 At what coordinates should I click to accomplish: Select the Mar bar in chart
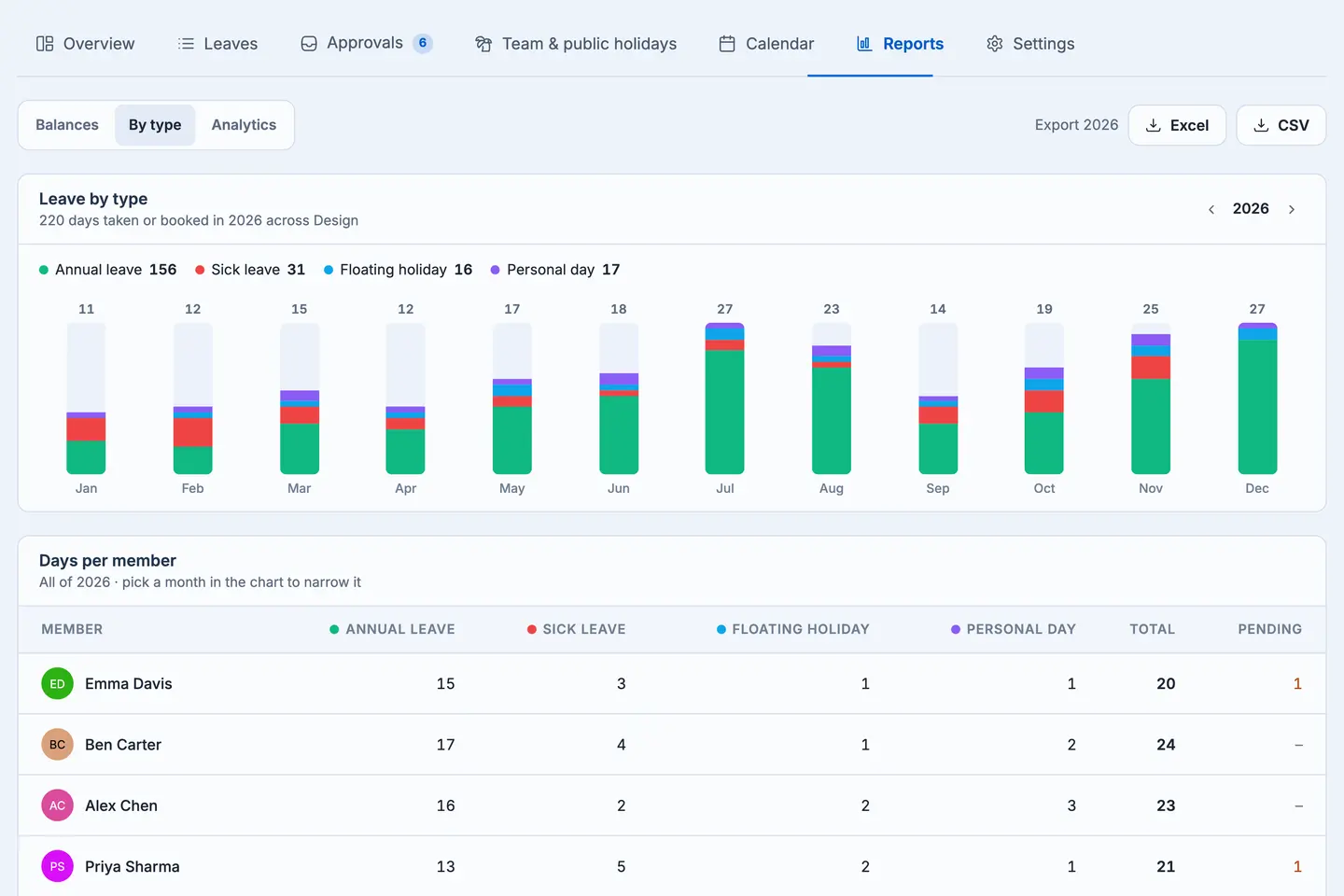tap(300, 399)
